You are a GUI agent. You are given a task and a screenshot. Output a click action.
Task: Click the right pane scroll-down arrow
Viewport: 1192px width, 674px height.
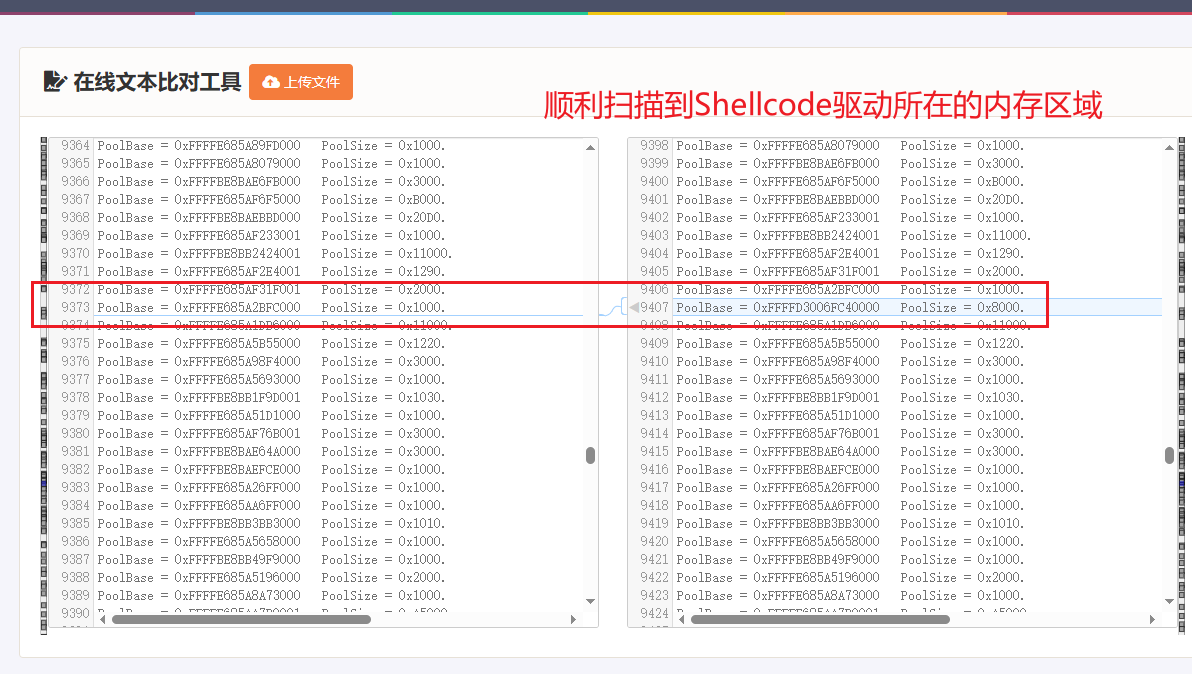[x=1169, y=601]
